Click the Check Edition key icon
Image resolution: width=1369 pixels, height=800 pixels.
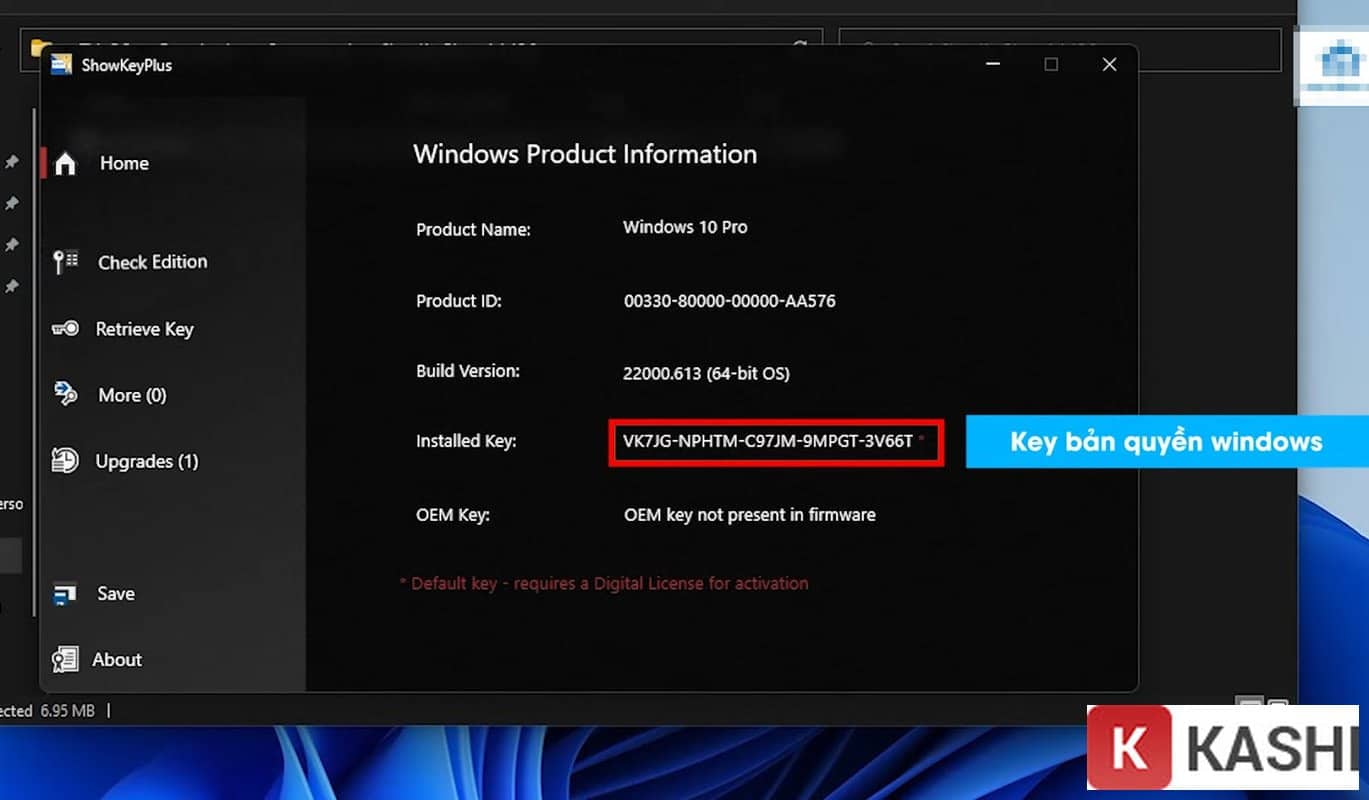point(66,262)
